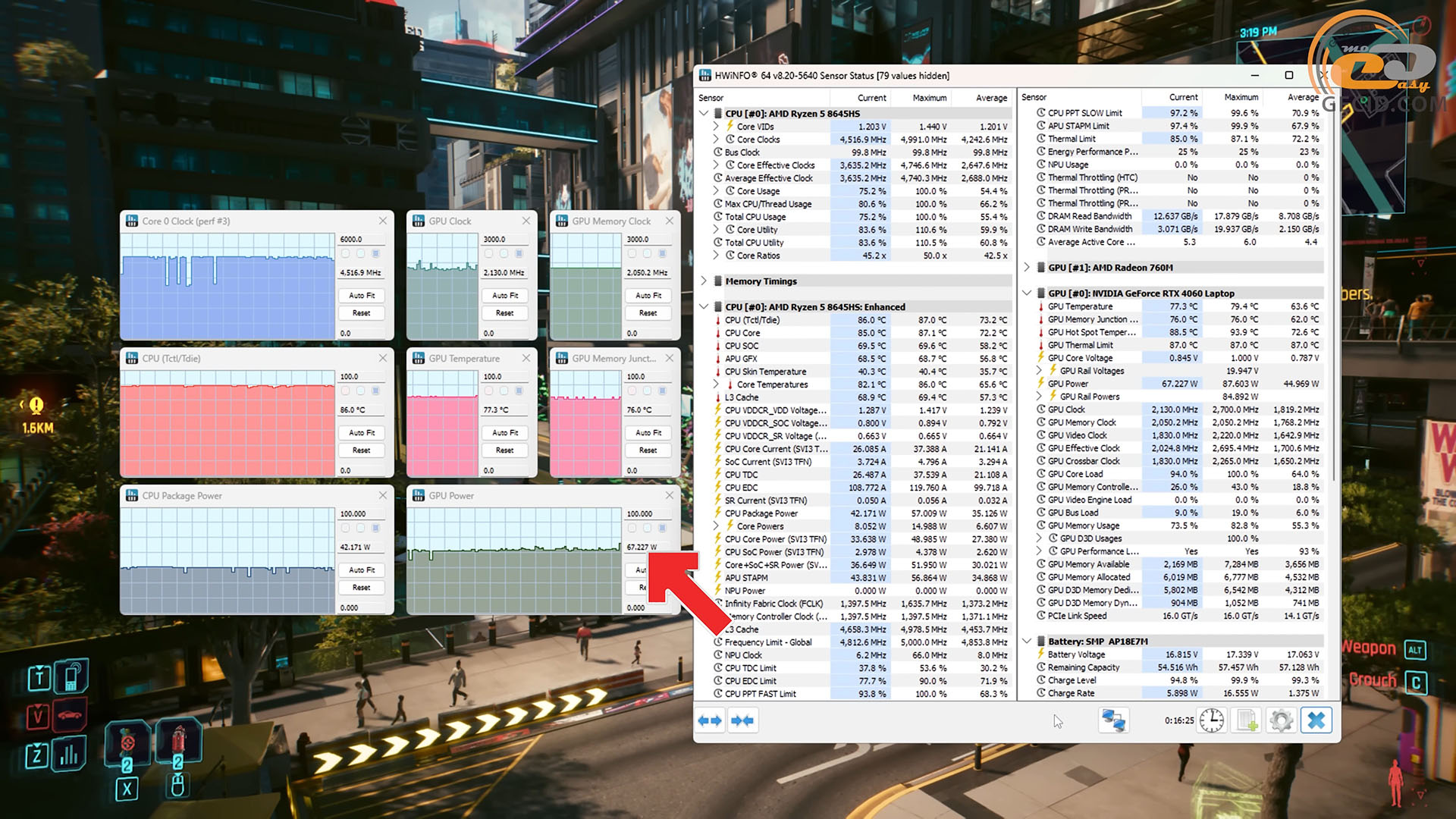Expand the Core Effective Clocks row
Image resolution: width=1456 pixels, height=819 pixels.
(x=716, y=165)
